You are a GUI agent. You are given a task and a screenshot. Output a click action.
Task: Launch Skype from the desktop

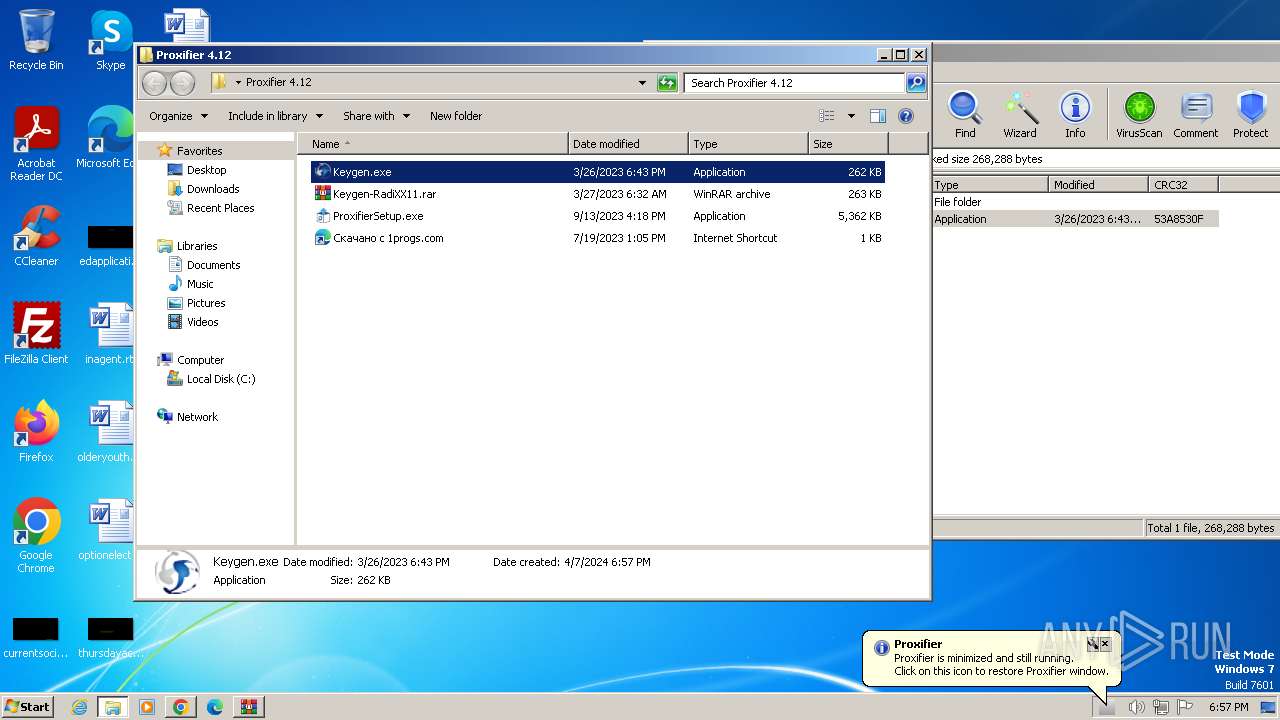[110, 40]
